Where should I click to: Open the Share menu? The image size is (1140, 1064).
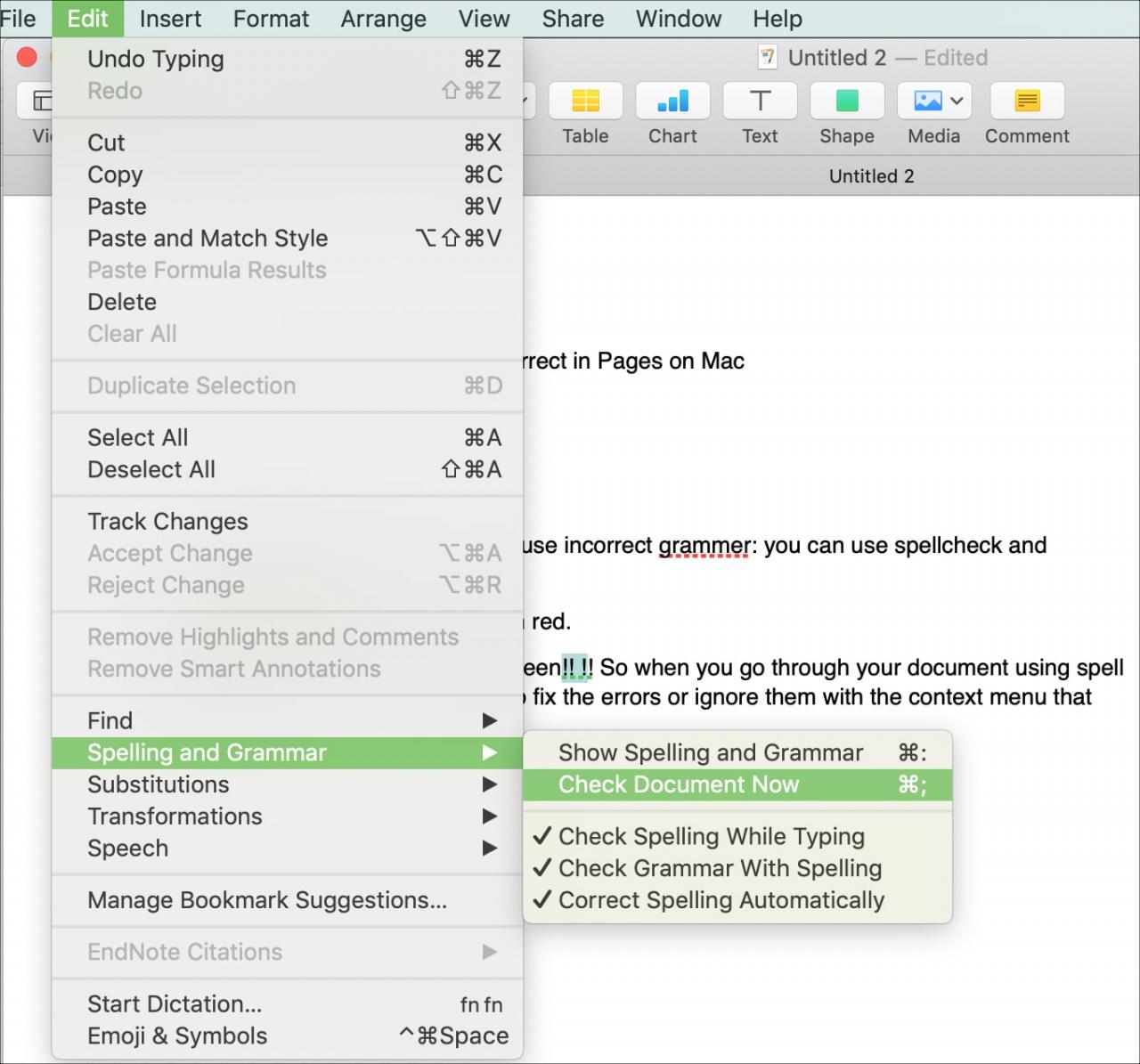pyautogui.click(x=573, y=19)
